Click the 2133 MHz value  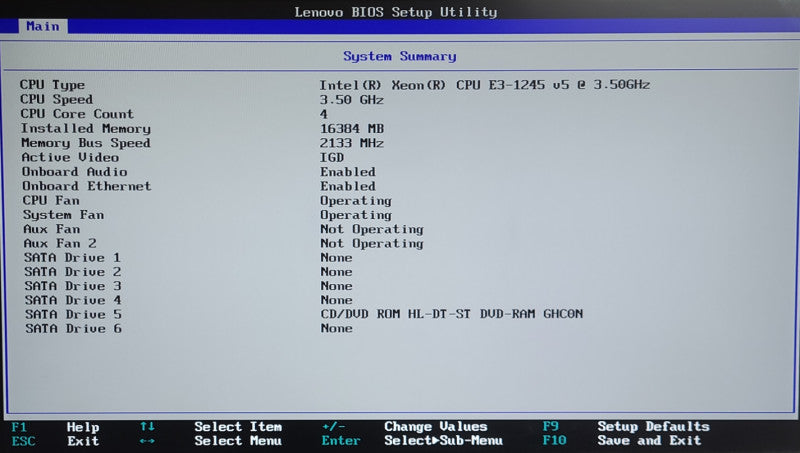pos(352,143)
